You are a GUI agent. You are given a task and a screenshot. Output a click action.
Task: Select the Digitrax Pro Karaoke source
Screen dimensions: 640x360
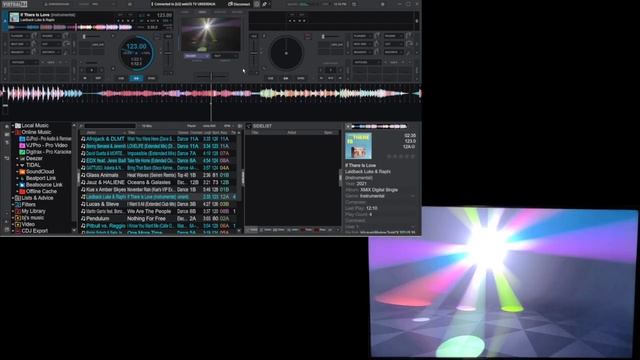point(45,152)
